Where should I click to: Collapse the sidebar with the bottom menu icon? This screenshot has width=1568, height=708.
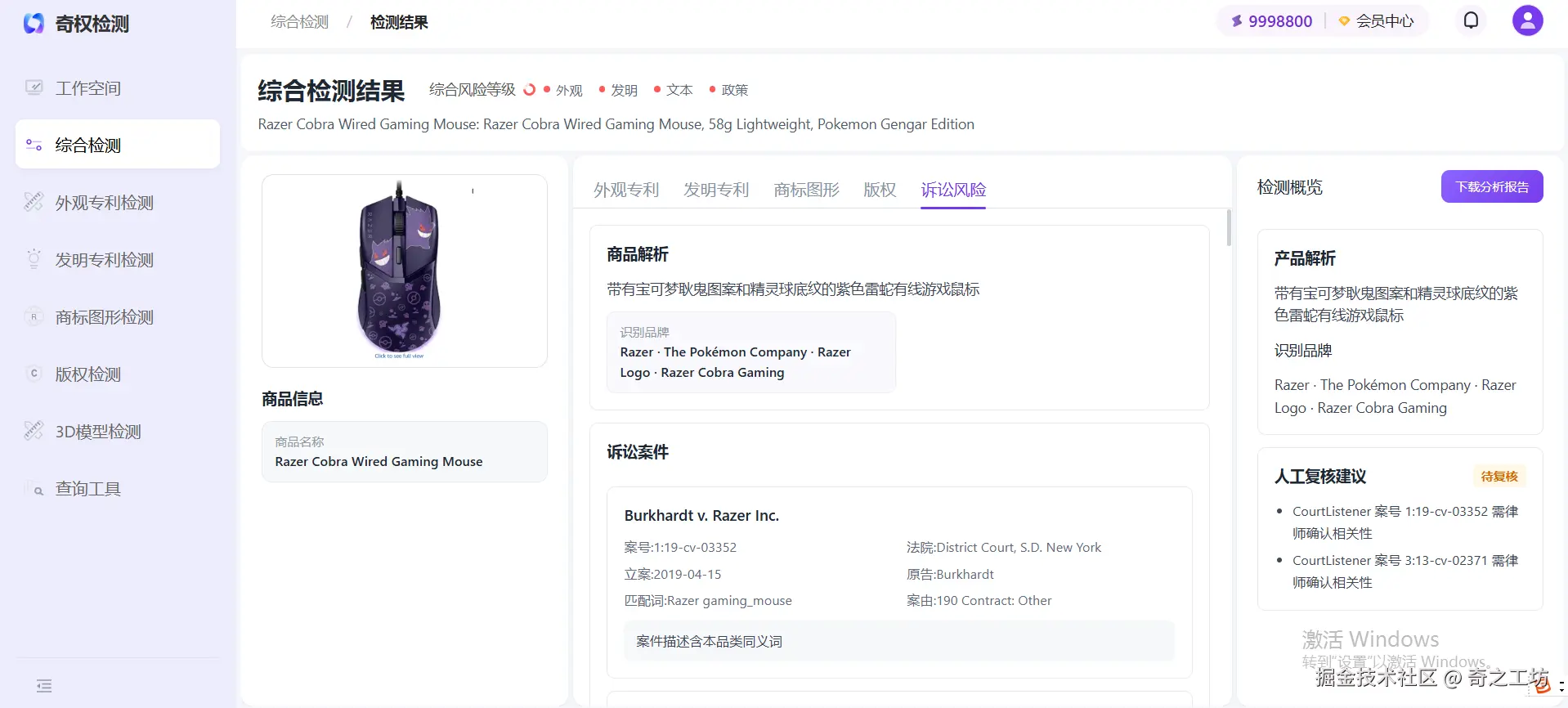(44, 686)
